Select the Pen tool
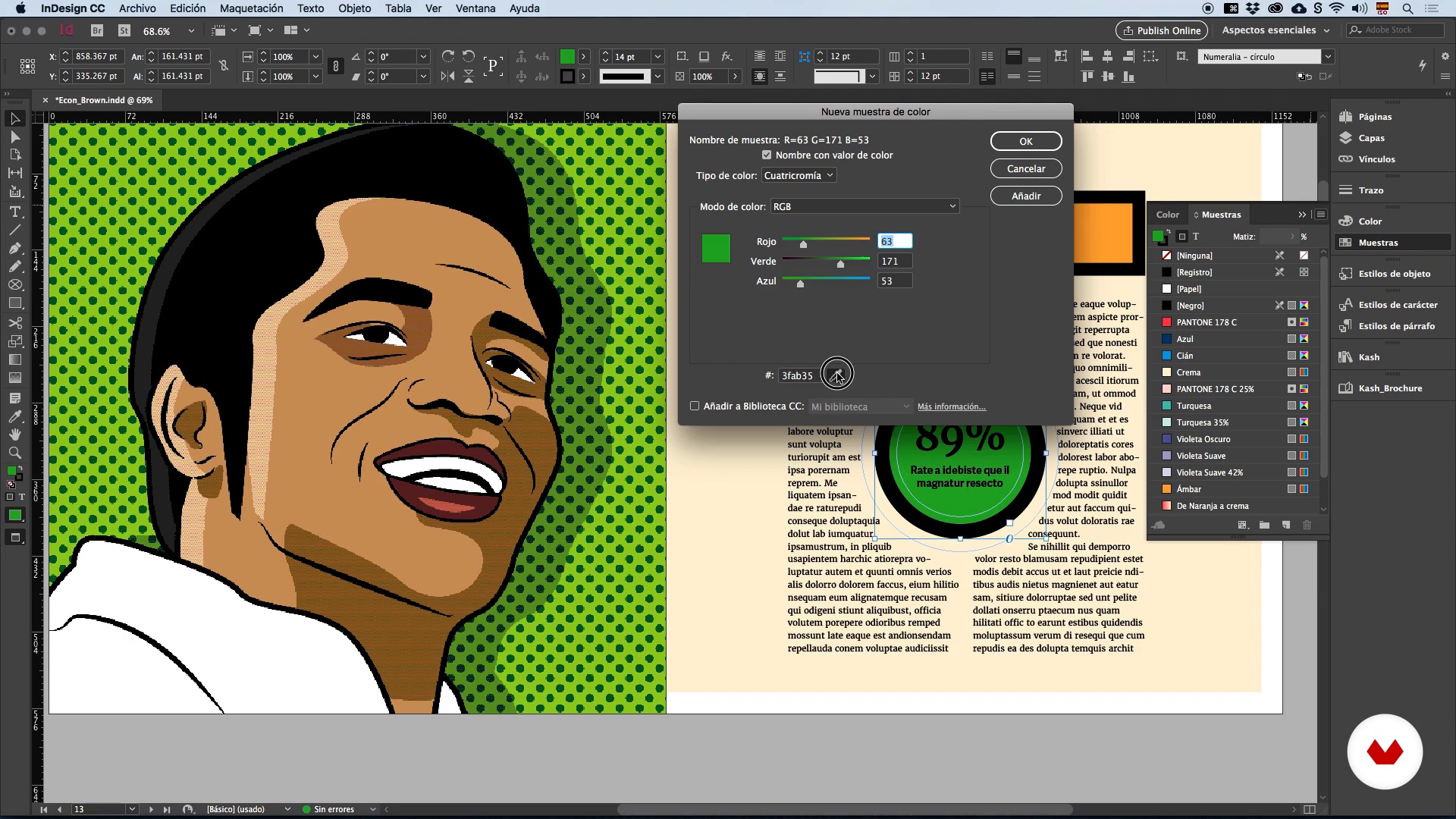The width and height of the screenshot is (1456, 819). pyautogui.click(x=14, y=249)
